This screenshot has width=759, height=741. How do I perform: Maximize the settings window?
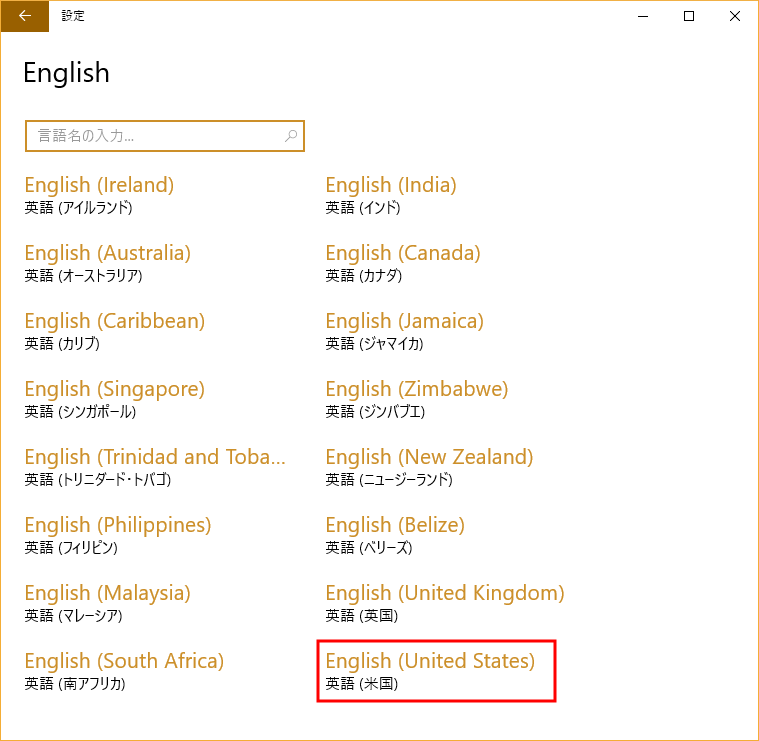point(688,16)
